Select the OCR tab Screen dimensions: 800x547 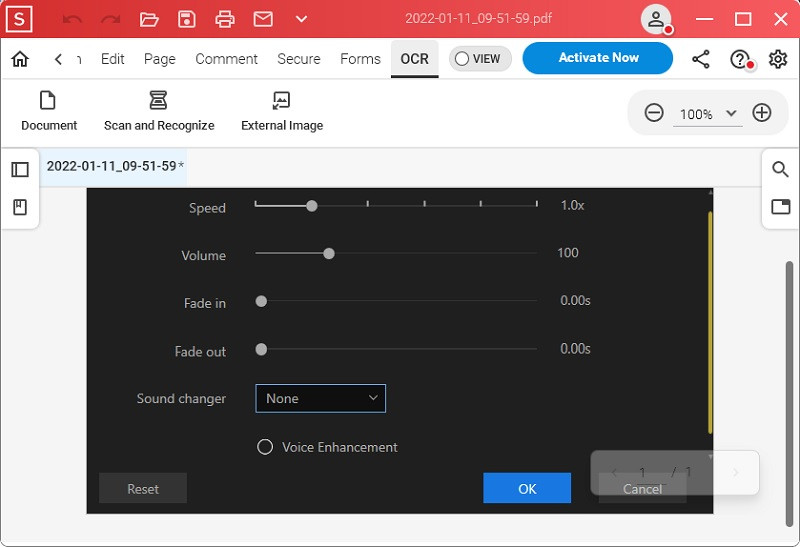(x=415, y=59)
